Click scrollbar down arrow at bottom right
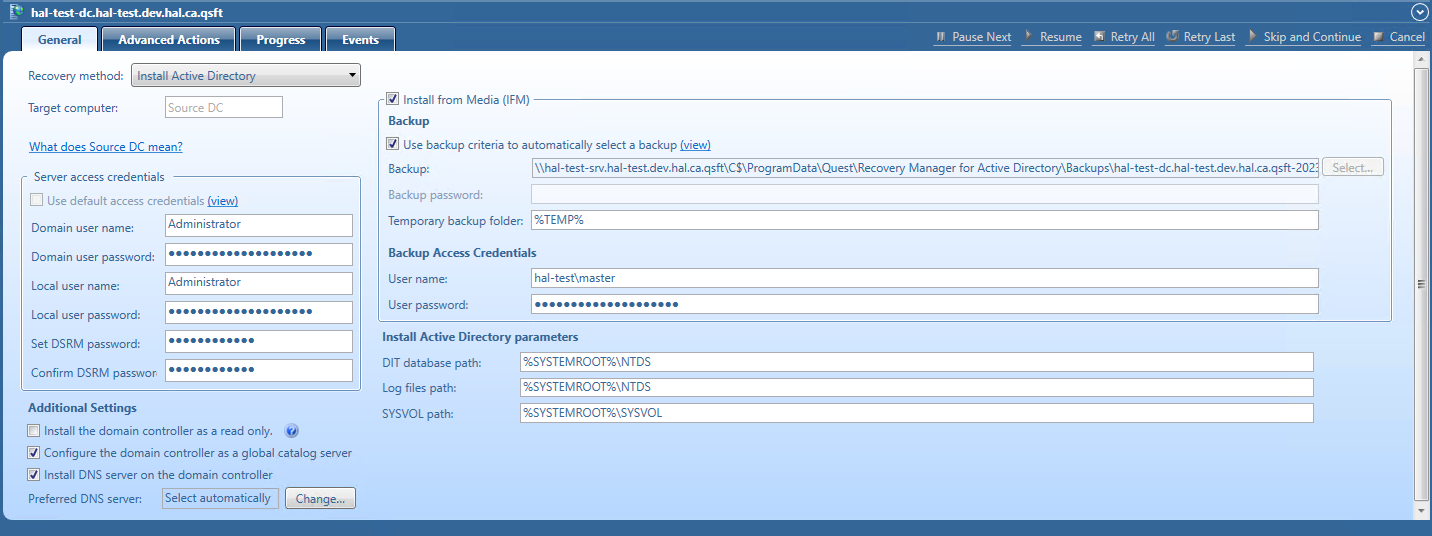The width and height of the screenshot is (1432, 536). coord(1421,510)
